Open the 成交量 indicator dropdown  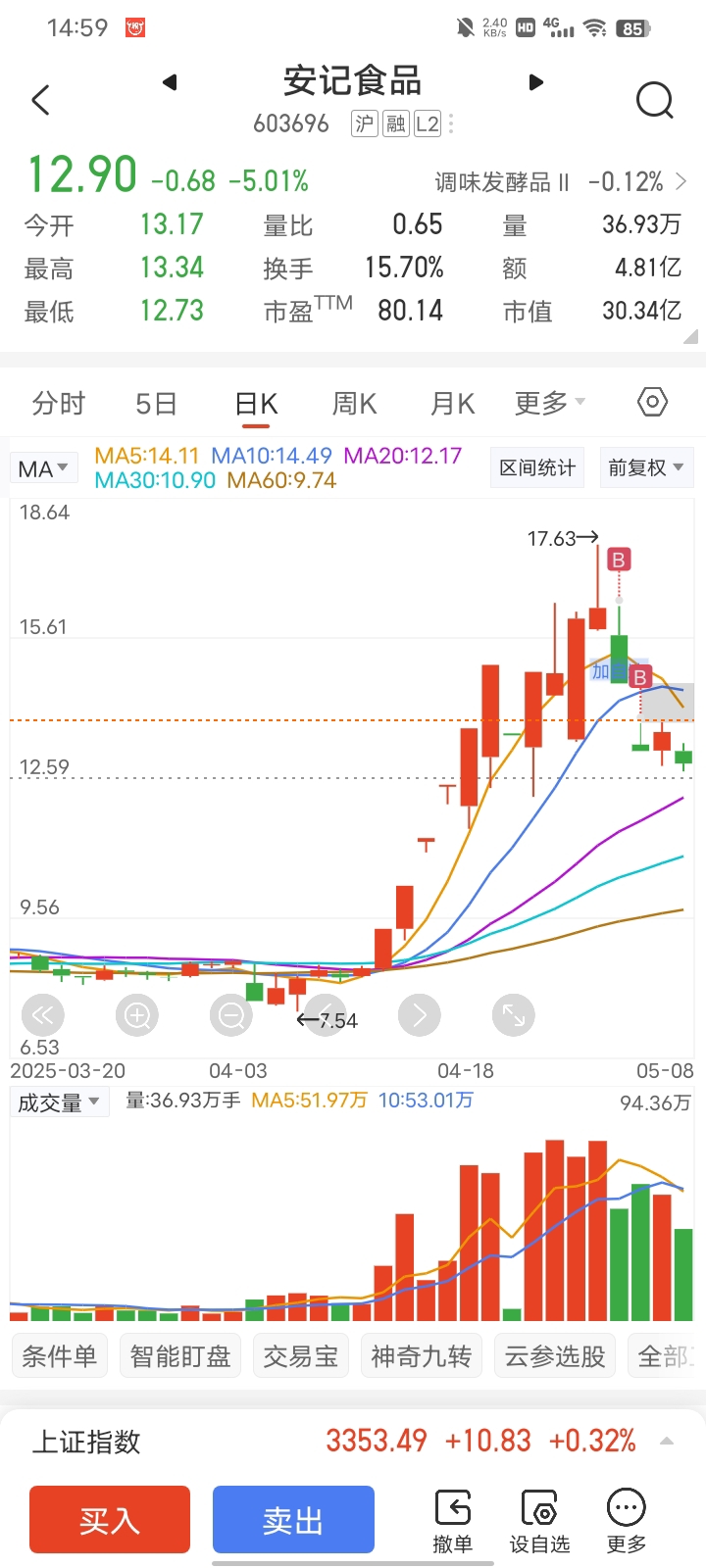59,1102
